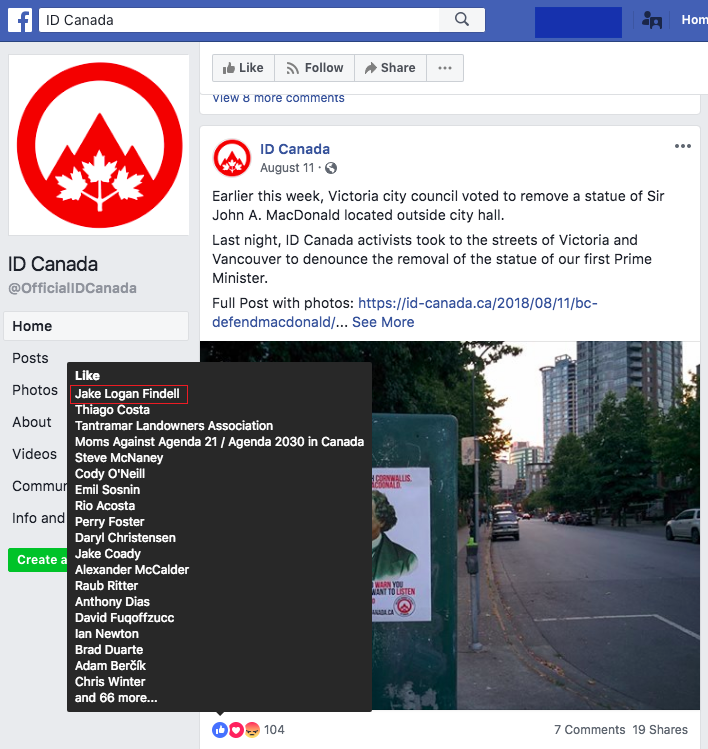The height and width of the screenshot is (749, 708).
Task: Open the id-canada.ca post link
Action: click(x=405, y=312)
